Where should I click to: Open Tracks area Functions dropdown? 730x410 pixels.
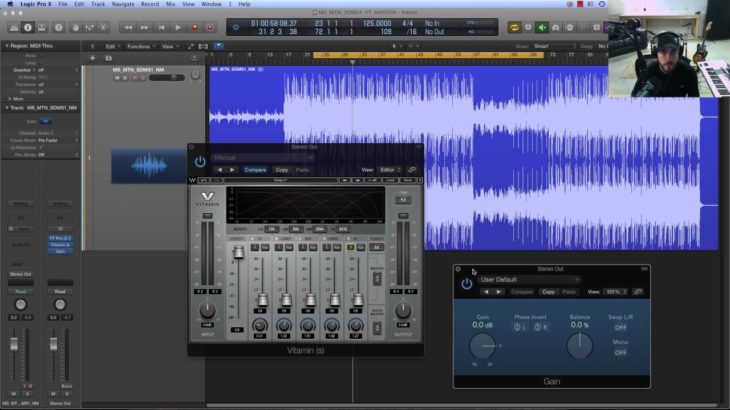coord(140,47)
